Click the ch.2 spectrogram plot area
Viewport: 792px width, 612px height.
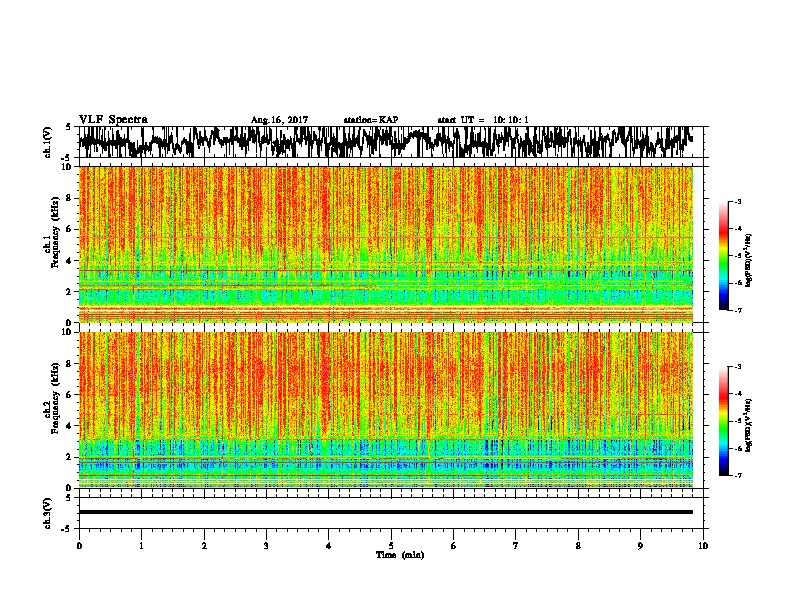coord(385,410)
